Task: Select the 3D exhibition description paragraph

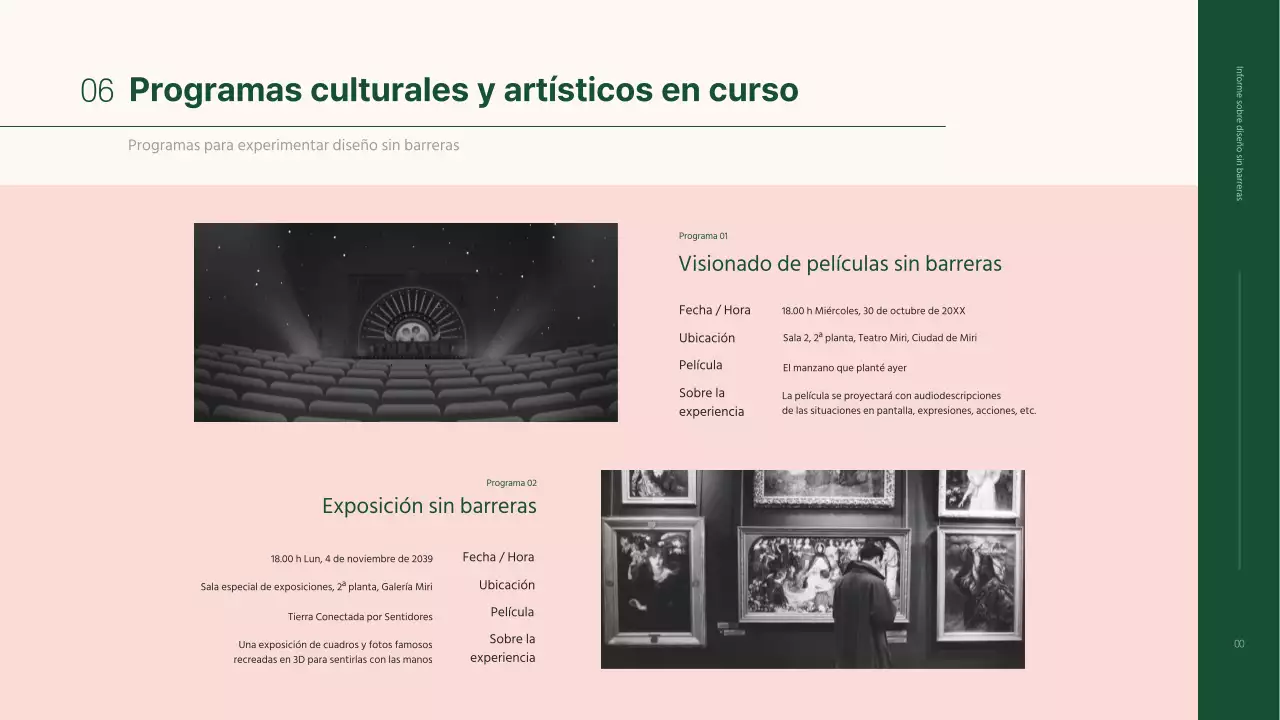Action: (x=334, y=652)
